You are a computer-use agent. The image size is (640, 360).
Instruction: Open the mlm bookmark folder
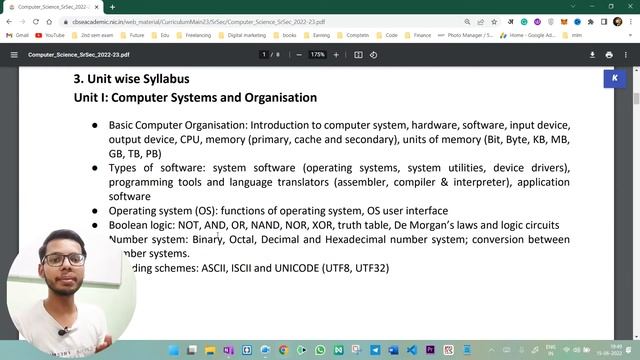tap(572, 35)
